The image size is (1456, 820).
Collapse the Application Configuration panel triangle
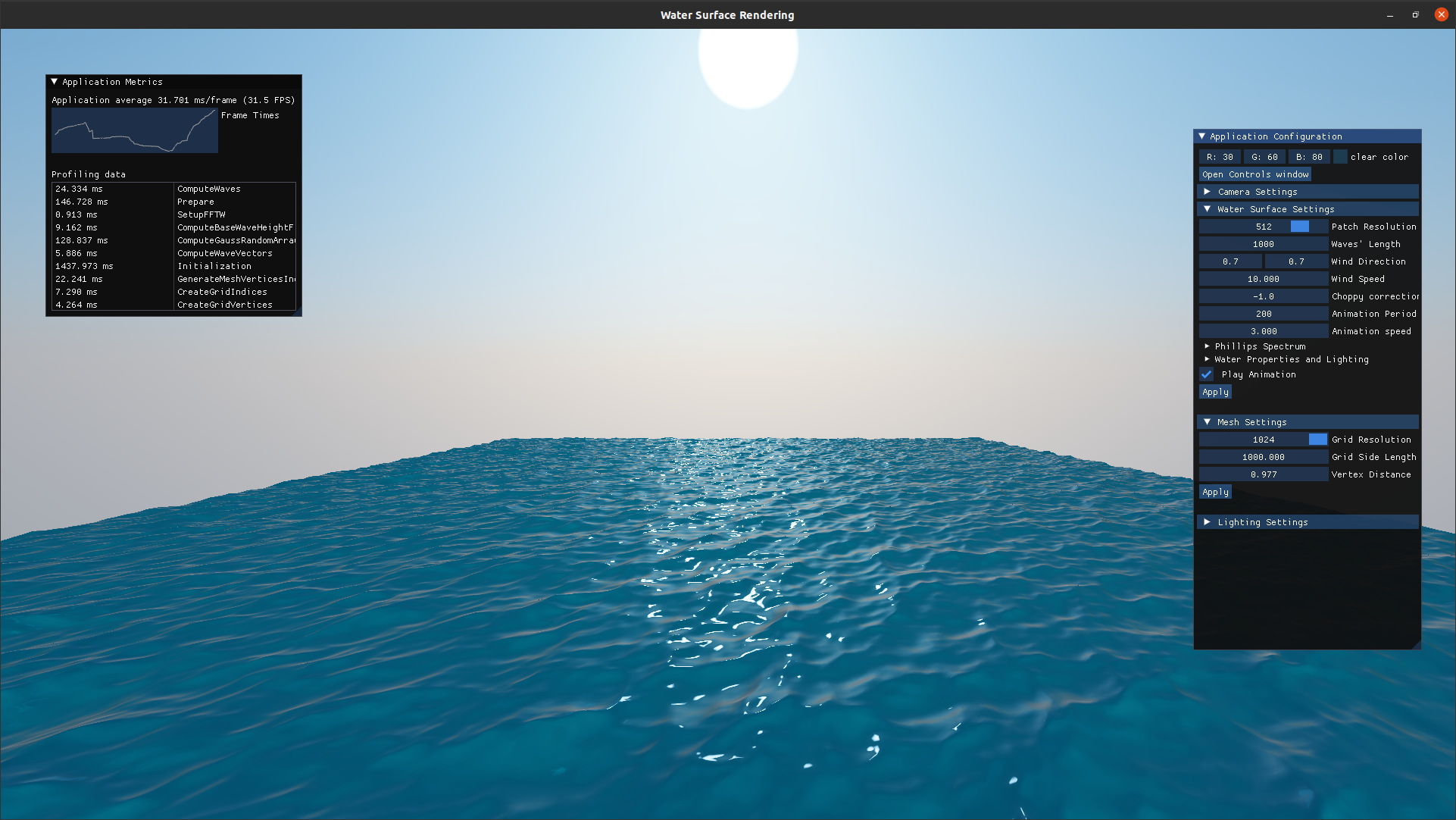point(1201,136)
